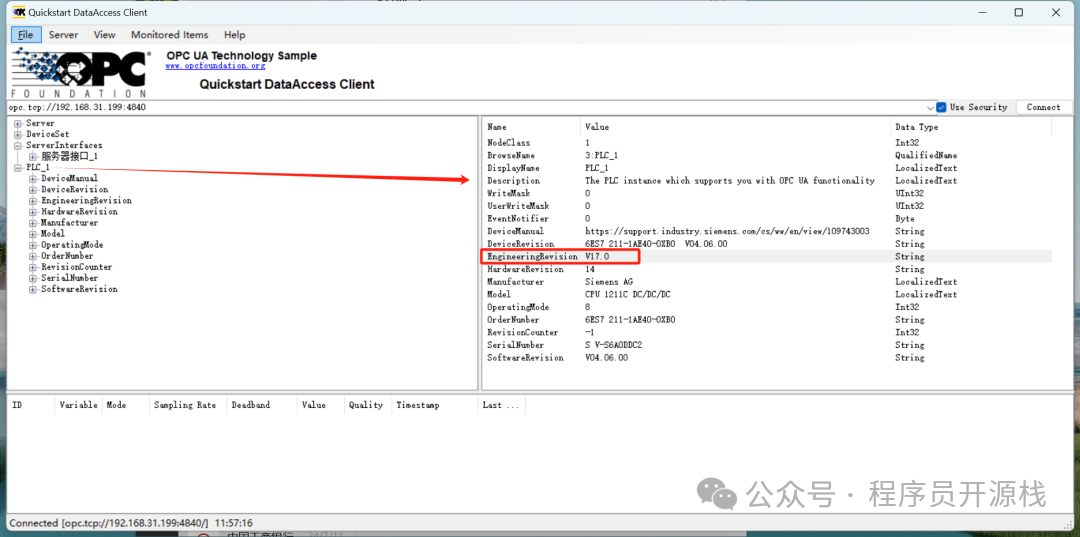Expand the Manufacturer tree node
The width and height of the screenshot is (1080, 537).
32,222
